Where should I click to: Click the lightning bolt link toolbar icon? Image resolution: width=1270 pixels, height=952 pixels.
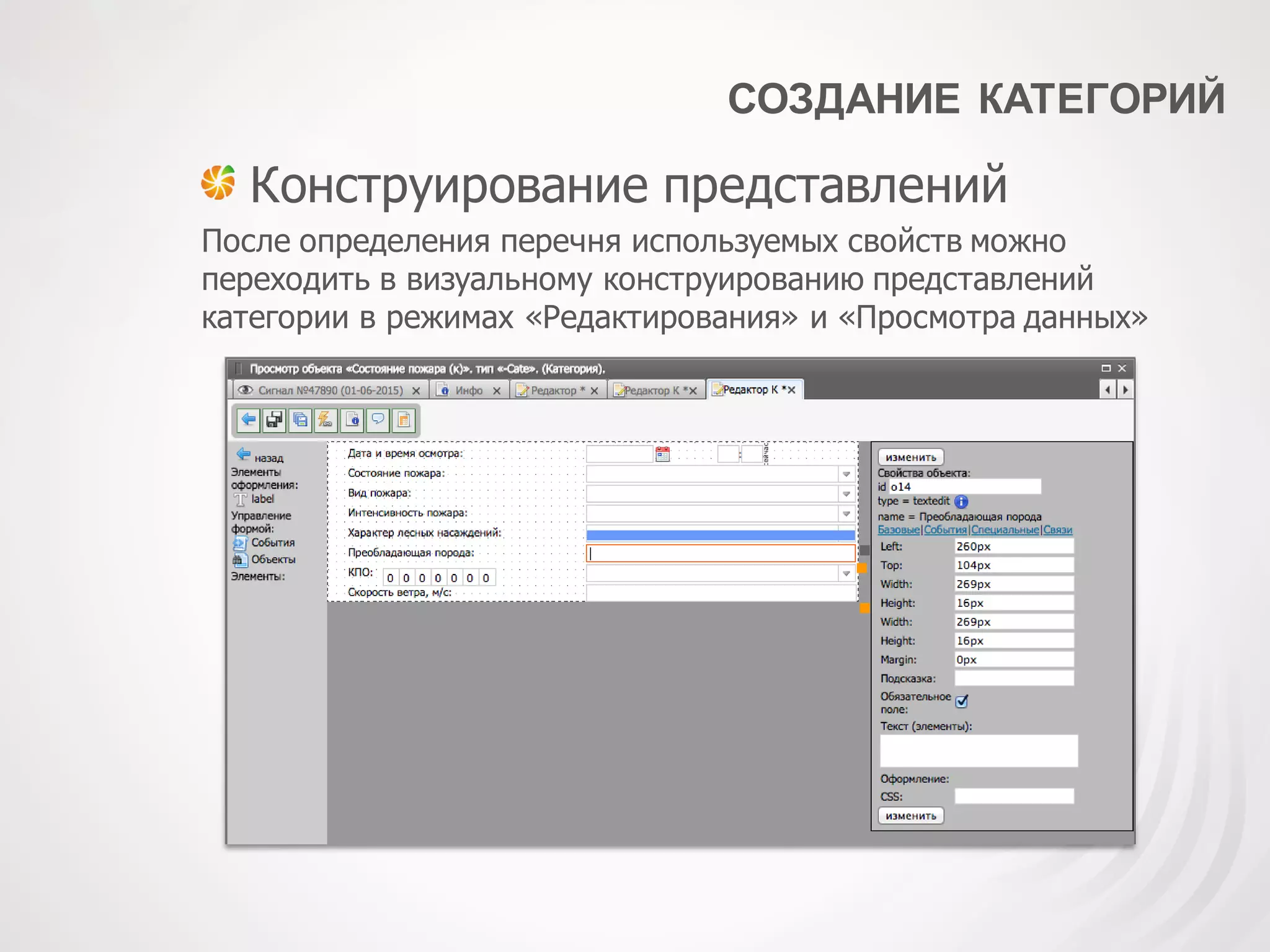click(x=326, y=420)
